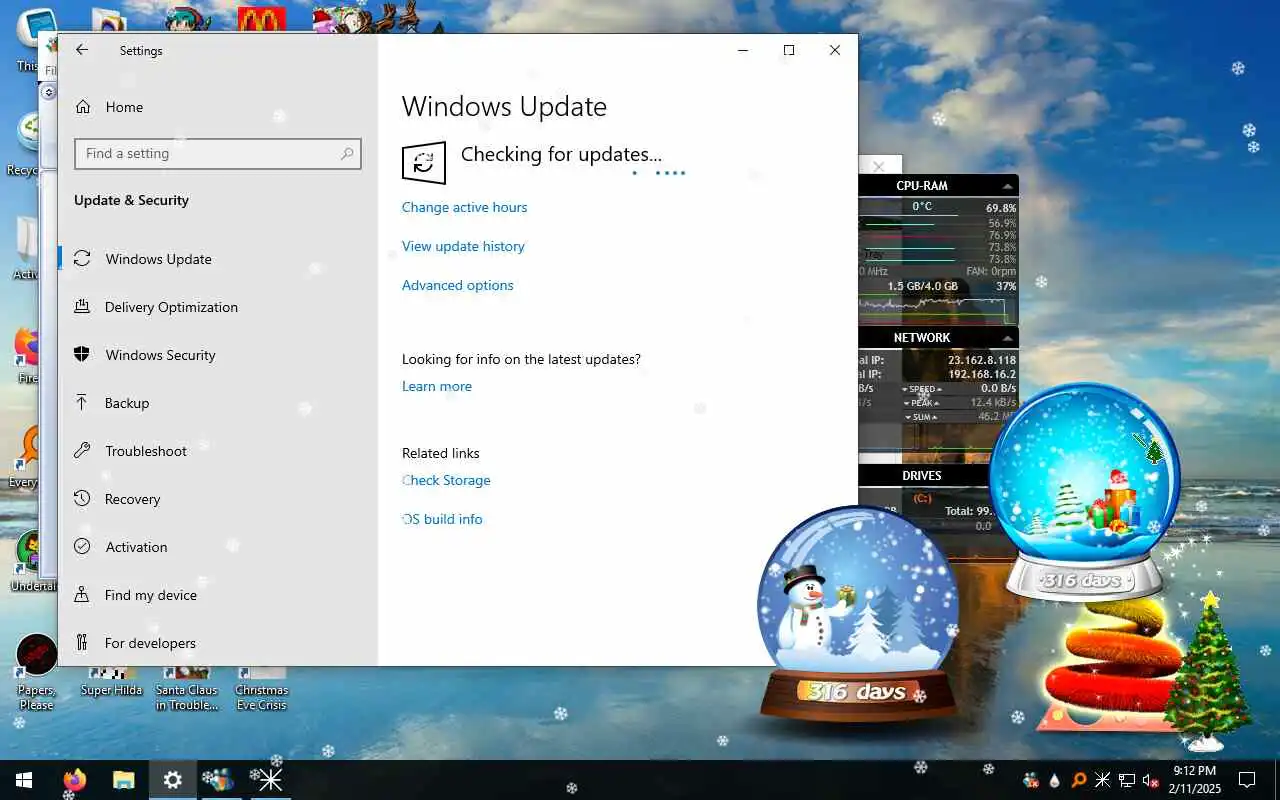
Task: Change the SUM selector in network widget
Action: point(922,417)
